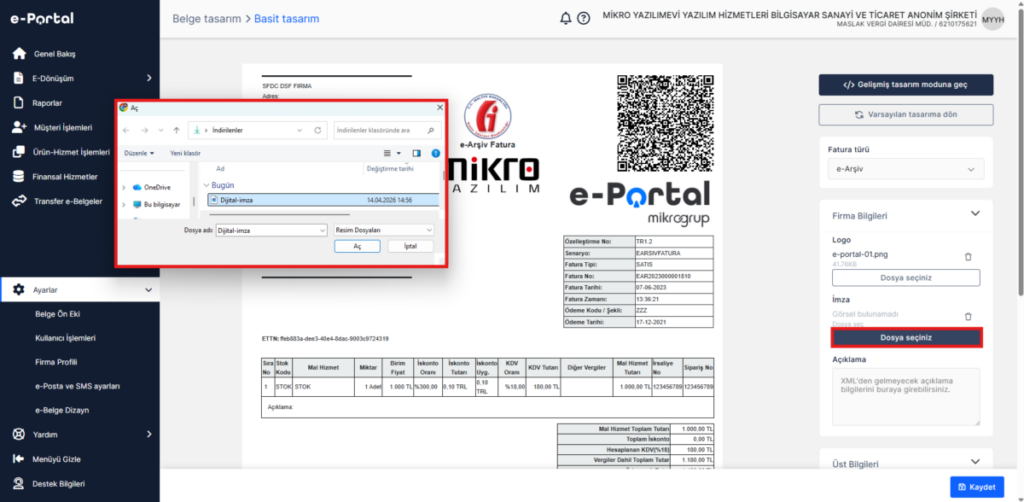The height and width of the screenshot is (502, 1024).
Task: Open the Fatura türü e-Arşiv dropdown
Action: pyautogui.click(x=906, y=169)
